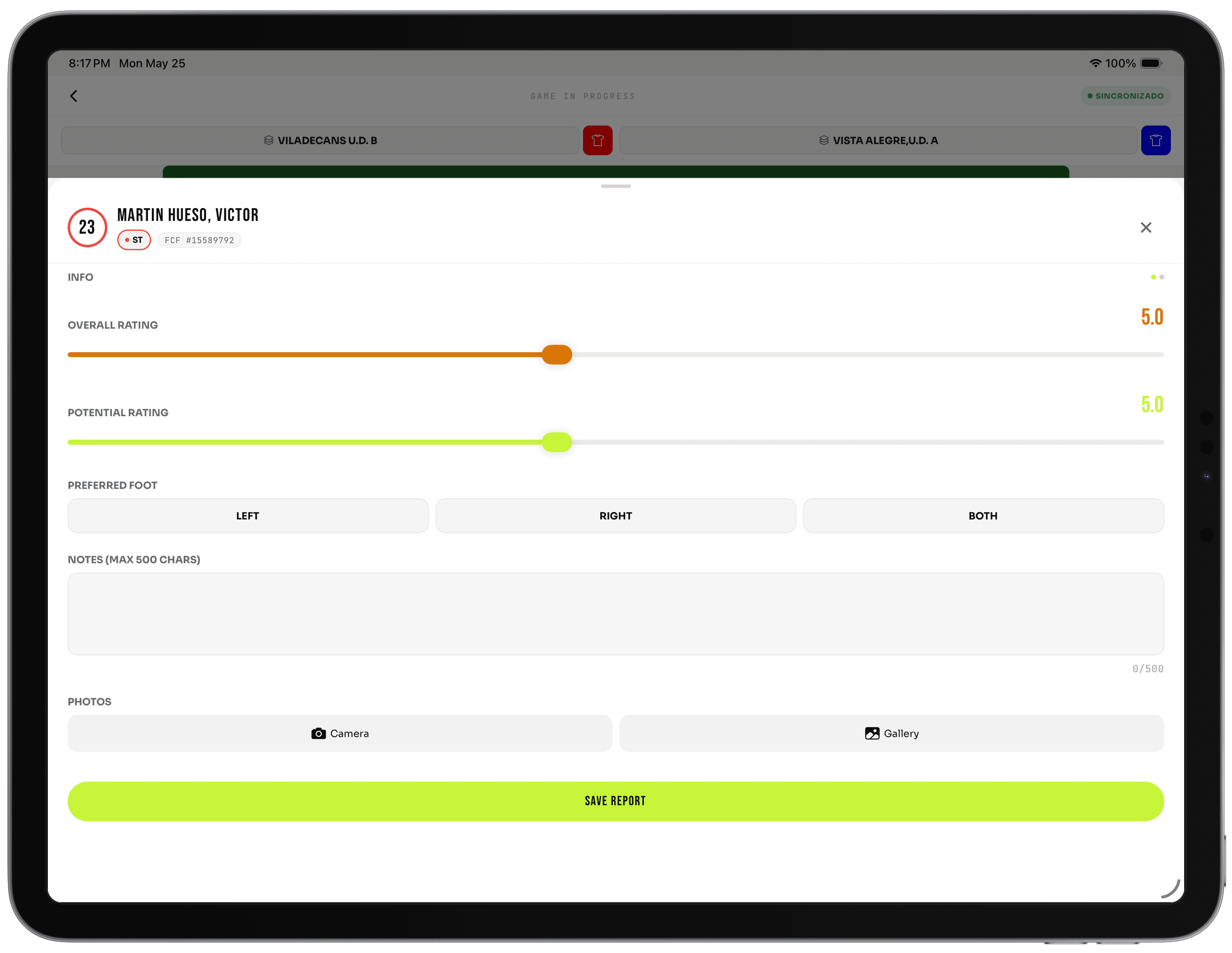The width and height of the screenshot is (1232, 953).
Task: Choose Both as preferred foot
Action: [x=983, y=516]
